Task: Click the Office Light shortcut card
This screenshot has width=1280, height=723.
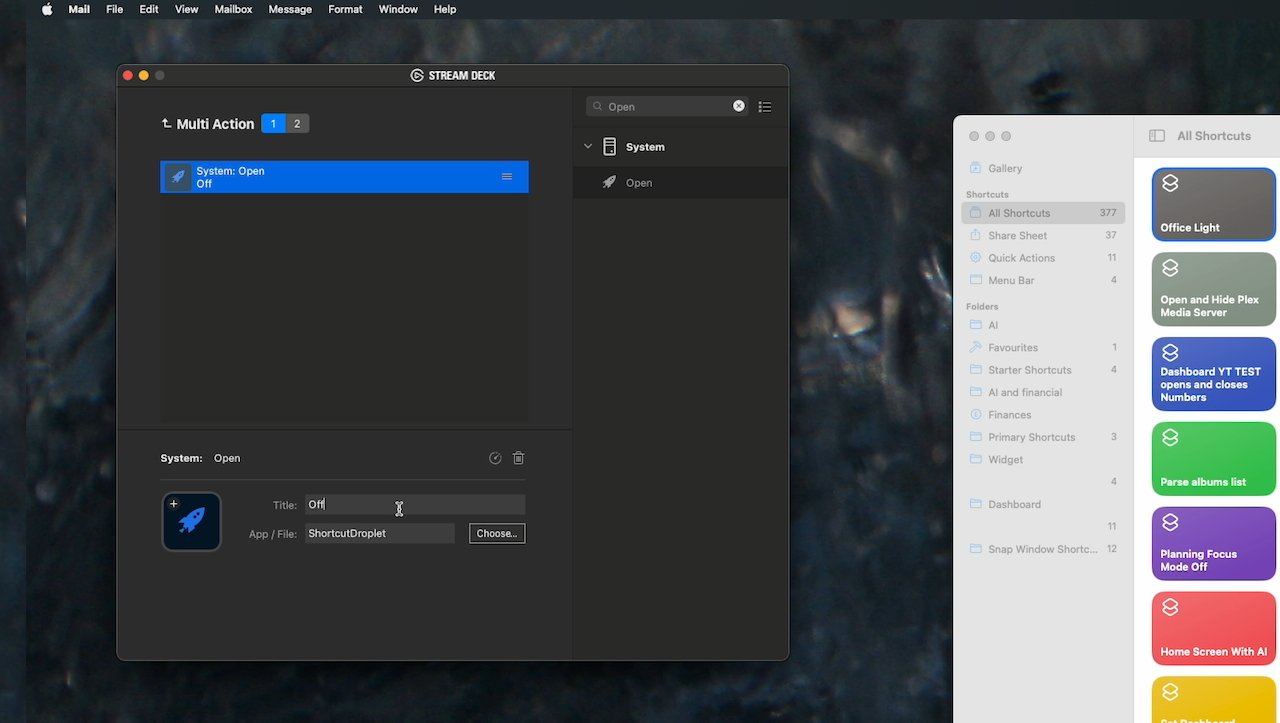Action: [1214, 204]
